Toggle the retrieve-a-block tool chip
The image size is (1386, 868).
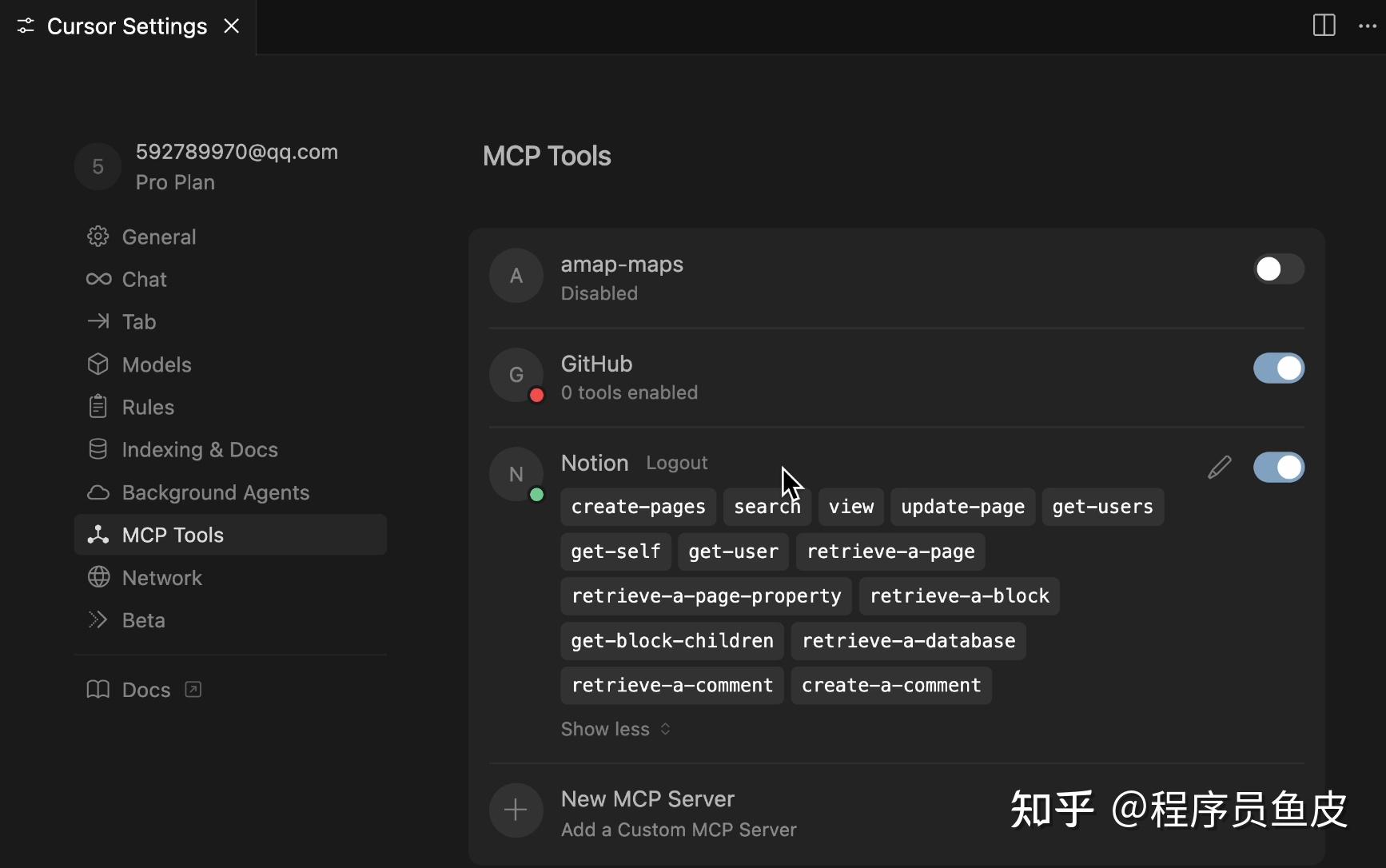(960, 596)
